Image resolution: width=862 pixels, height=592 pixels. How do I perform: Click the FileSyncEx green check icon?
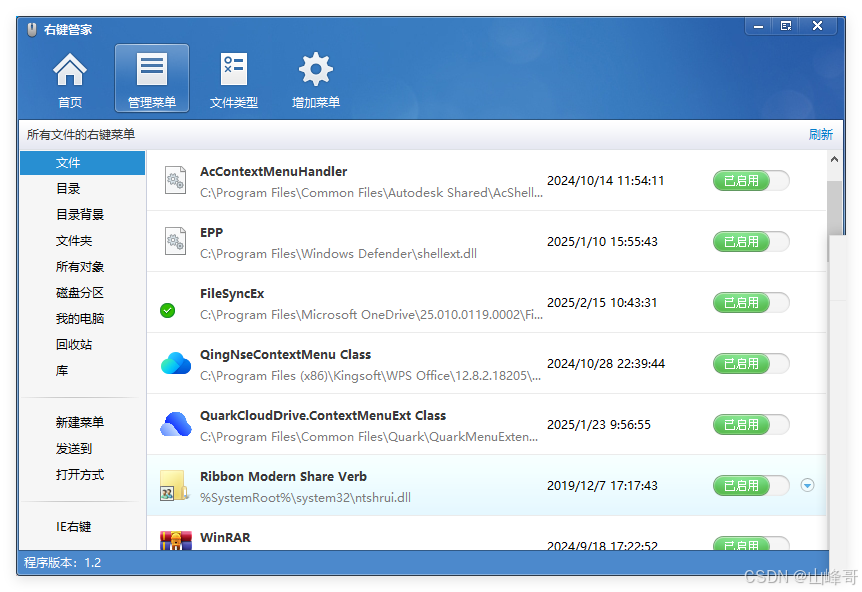click(x=168, y=311)
